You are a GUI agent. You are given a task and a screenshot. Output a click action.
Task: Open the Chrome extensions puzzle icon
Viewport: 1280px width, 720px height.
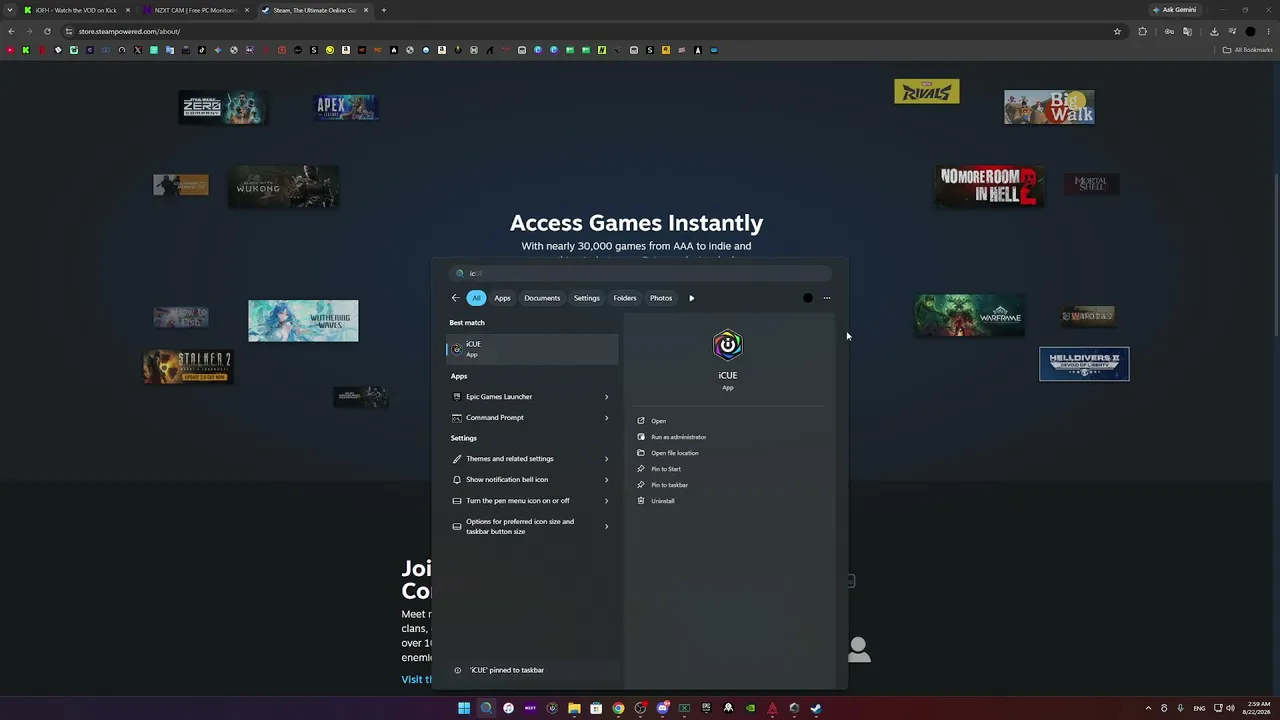pyautogui.click(x=1143, y=31)
